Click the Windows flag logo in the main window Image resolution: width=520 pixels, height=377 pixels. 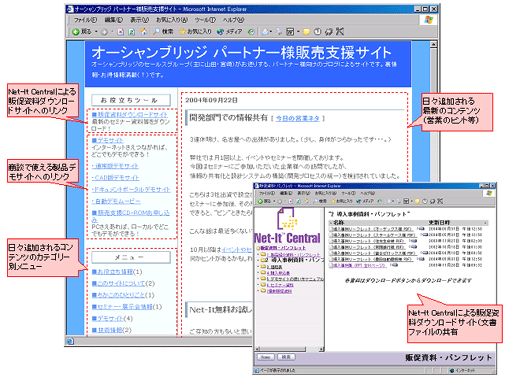click(429, 20)
